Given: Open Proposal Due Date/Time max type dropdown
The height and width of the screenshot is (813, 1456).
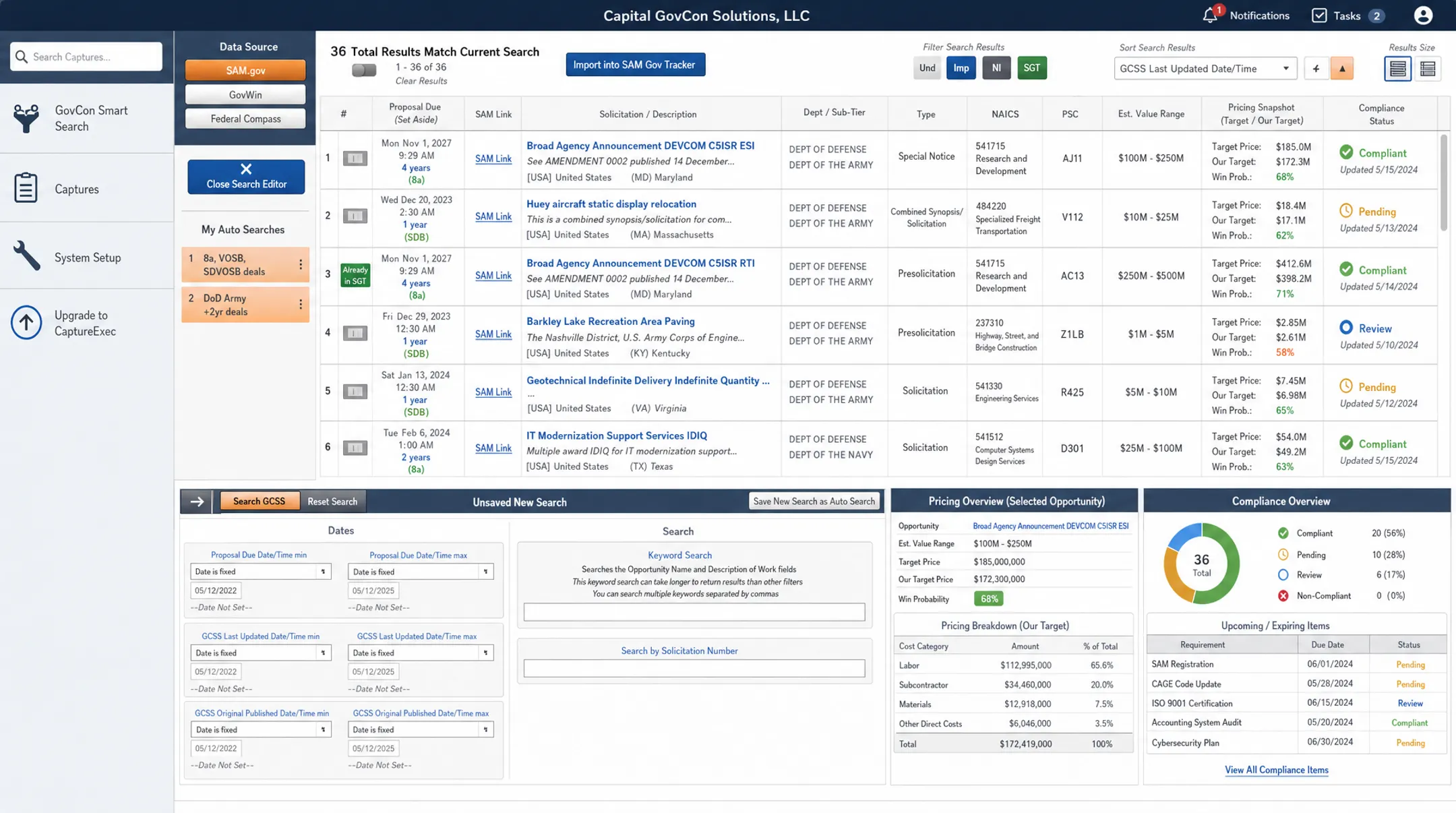Looking at the screenshot, I should coord(421,572).
